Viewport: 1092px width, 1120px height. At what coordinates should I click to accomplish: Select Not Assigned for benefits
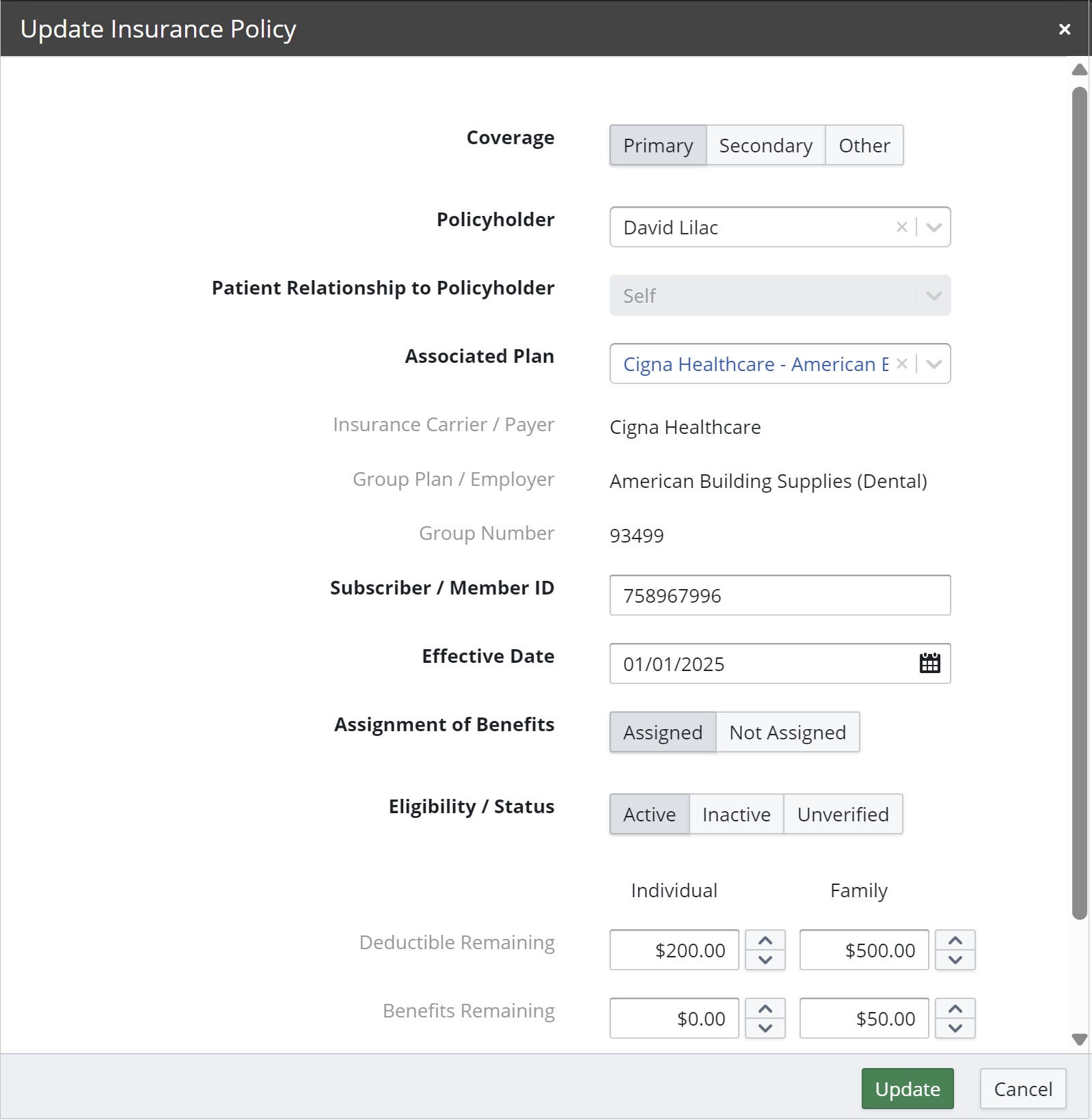[788, 732]
